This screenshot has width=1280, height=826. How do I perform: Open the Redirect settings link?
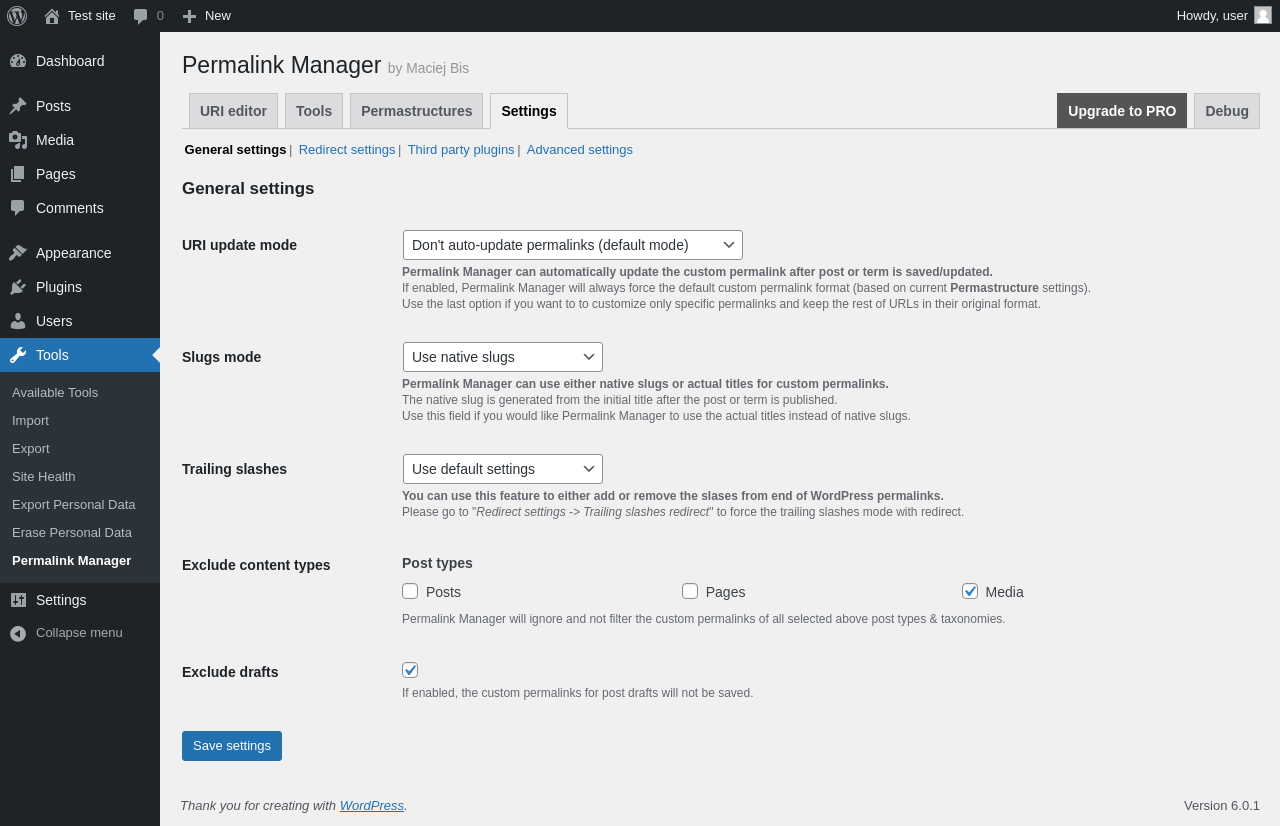(347, 150)
